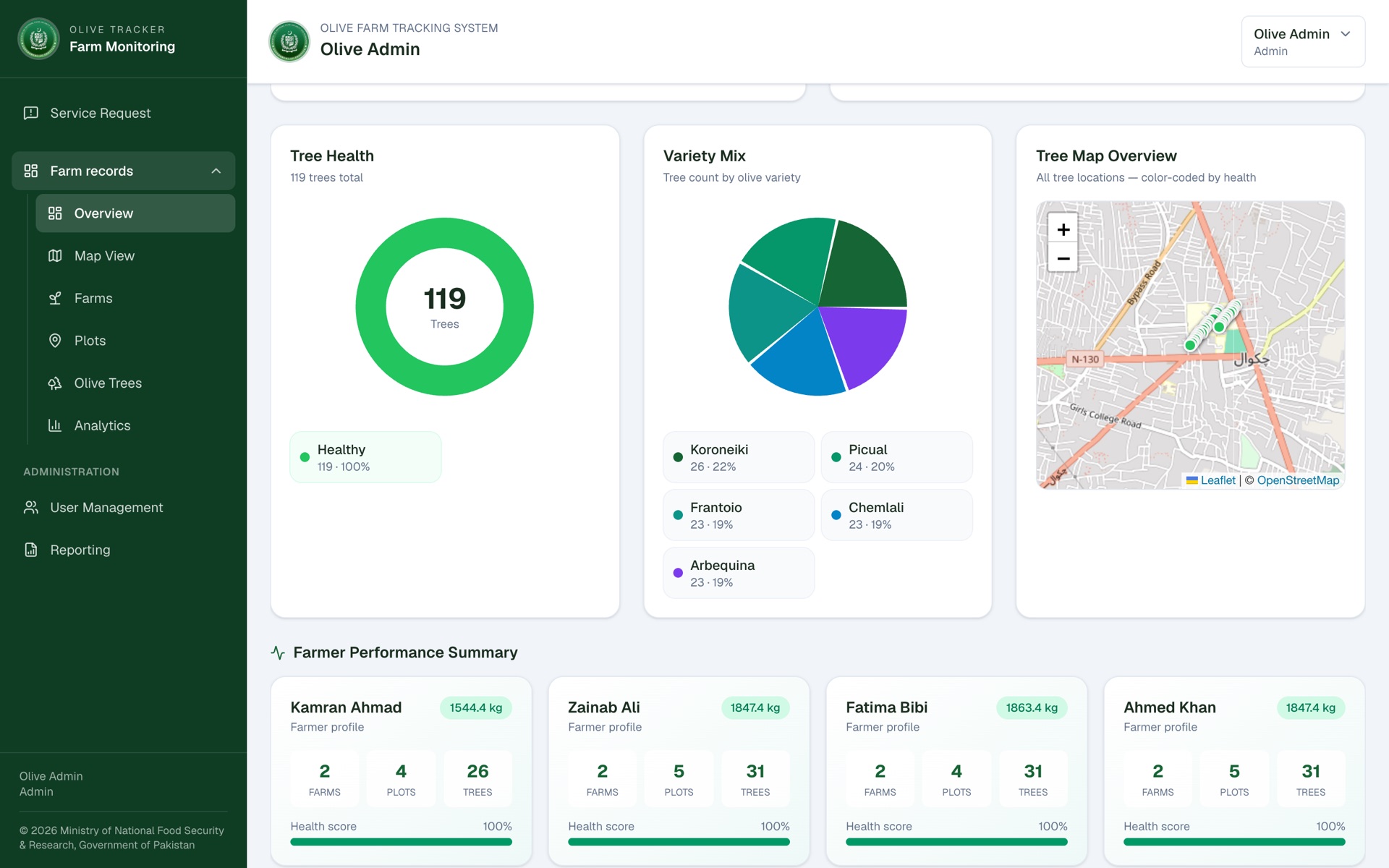Viewport: 1389px width, 868px height.
Task: Click the purple Arbequina pie slice
Action: click(867, 344)
